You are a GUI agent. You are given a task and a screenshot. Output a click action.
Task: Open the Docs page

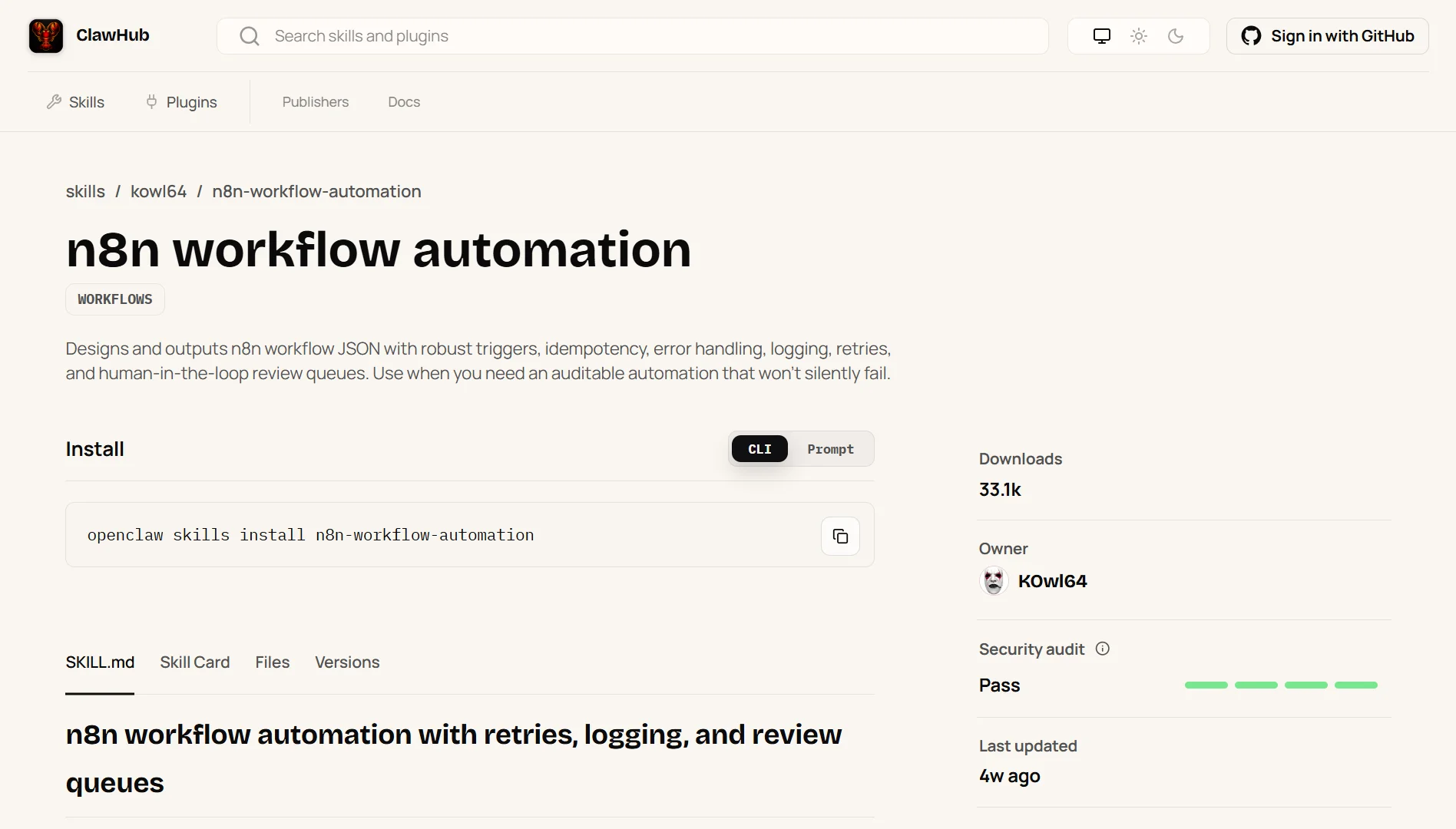click(x=404, y=102)
